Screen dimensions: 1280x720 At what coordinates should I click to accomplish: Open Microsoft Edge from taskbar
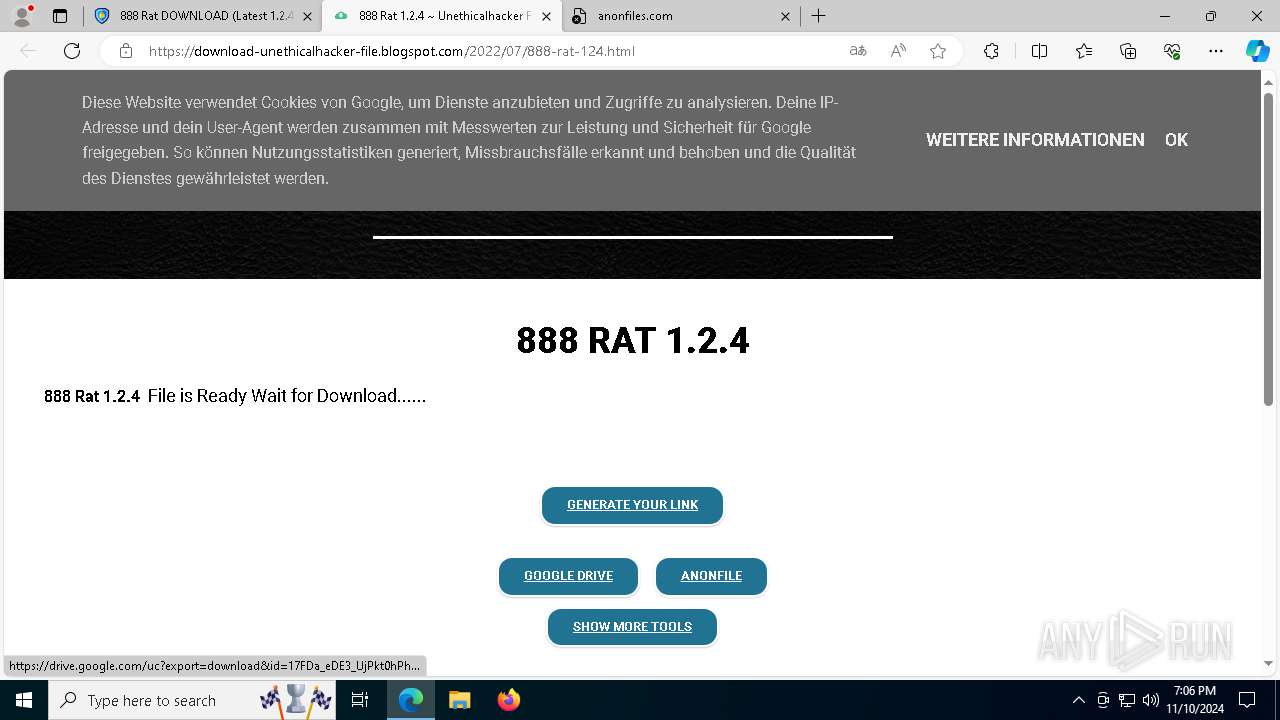[411, 700]
